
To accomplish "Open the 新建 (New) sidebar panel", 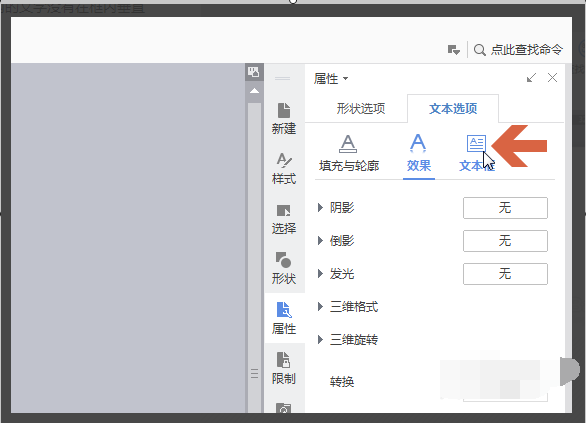I will (x=284, y=119).
